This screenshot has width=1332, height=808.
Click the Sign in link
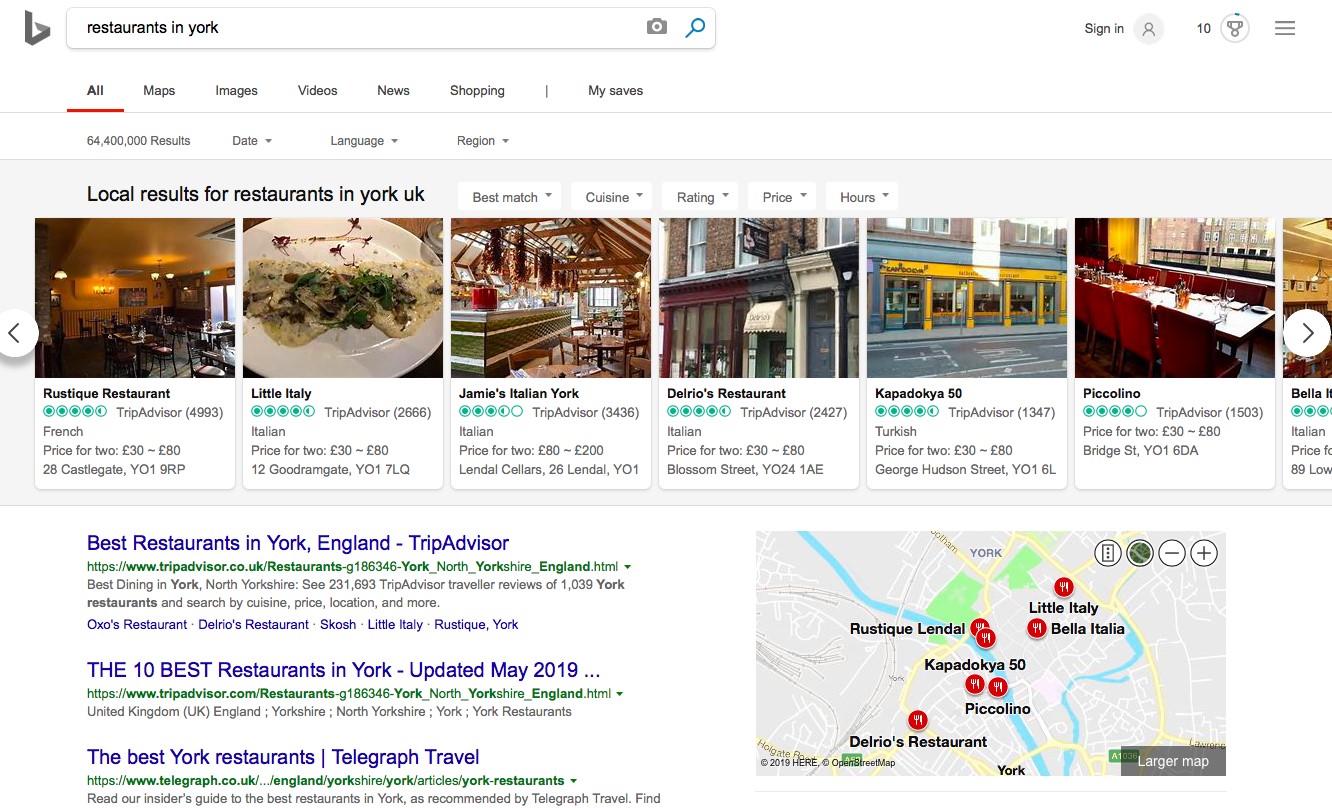(x=1104, y=29)
